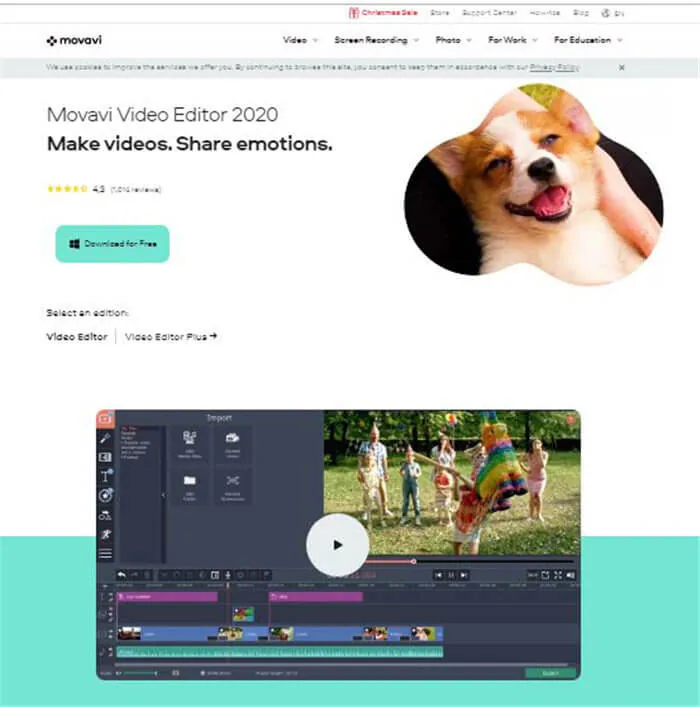This screenshot has height=707, width=700.
Task: Open the language globe selector
Action: point(612,13)
